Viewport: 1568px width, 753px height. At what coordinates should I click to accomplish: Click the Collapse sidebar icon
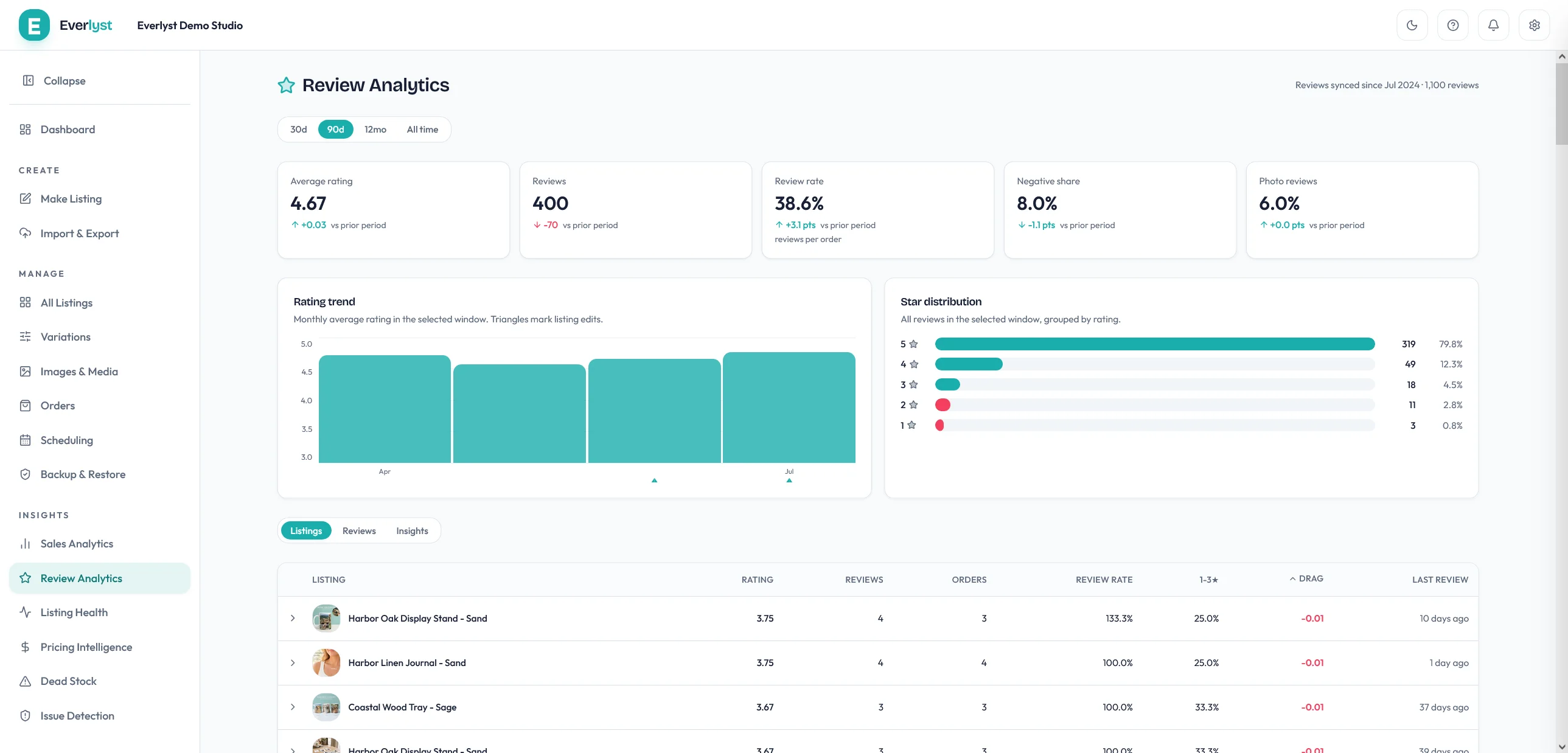28,80
